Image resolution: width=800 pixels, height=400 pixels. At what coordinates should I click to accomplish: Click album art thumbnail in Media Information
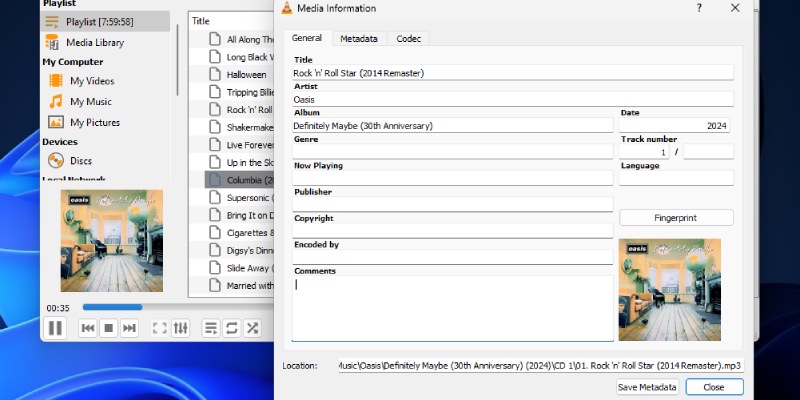669,290
